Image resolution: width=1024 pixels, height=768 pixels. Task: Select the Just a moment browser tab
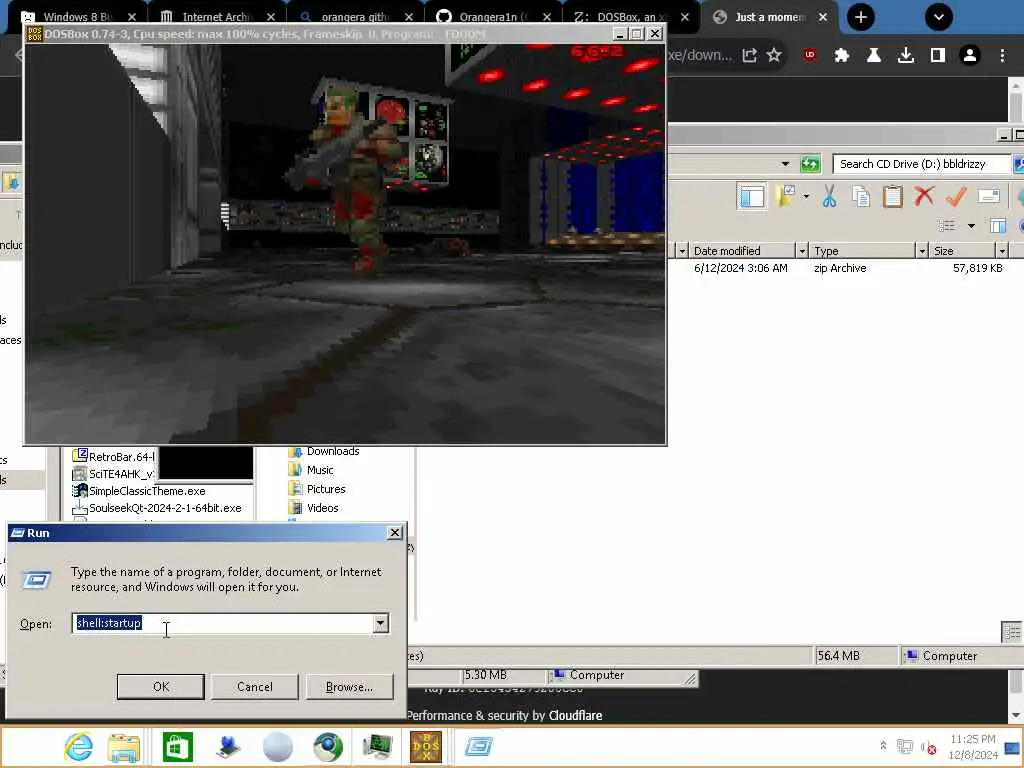[x=771, y=17]
